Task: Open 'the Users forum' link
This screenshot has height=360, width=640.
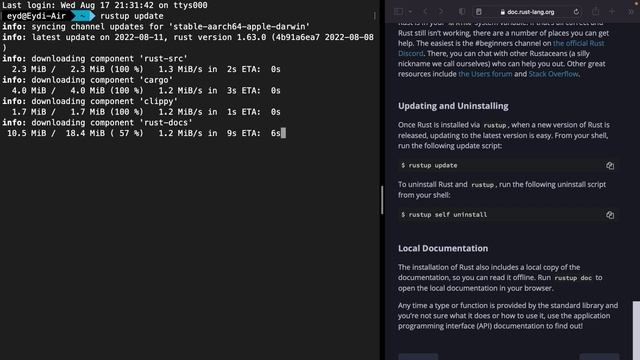Action: coord(485,74)
